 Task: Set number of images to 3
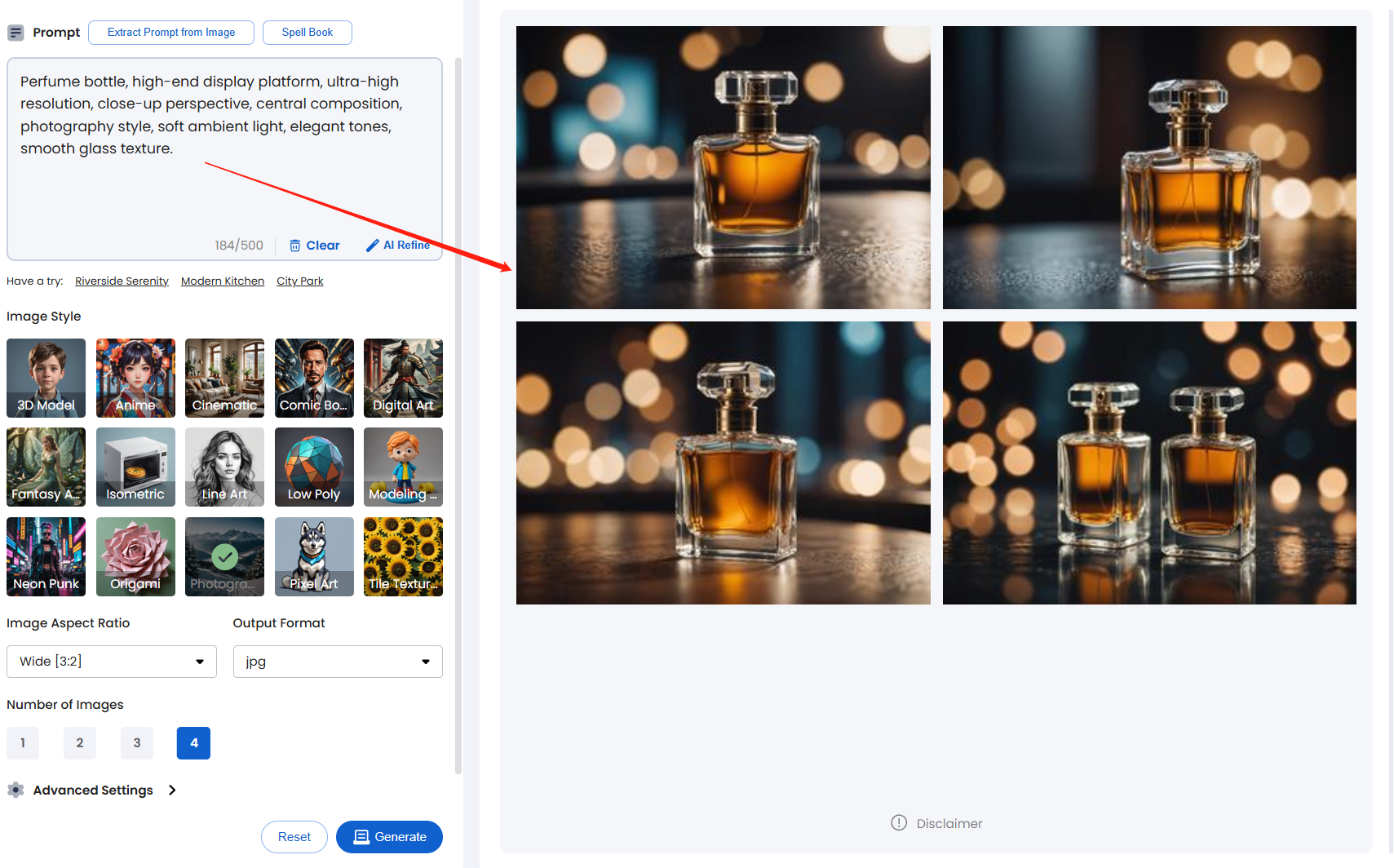[x=137, y=743]
